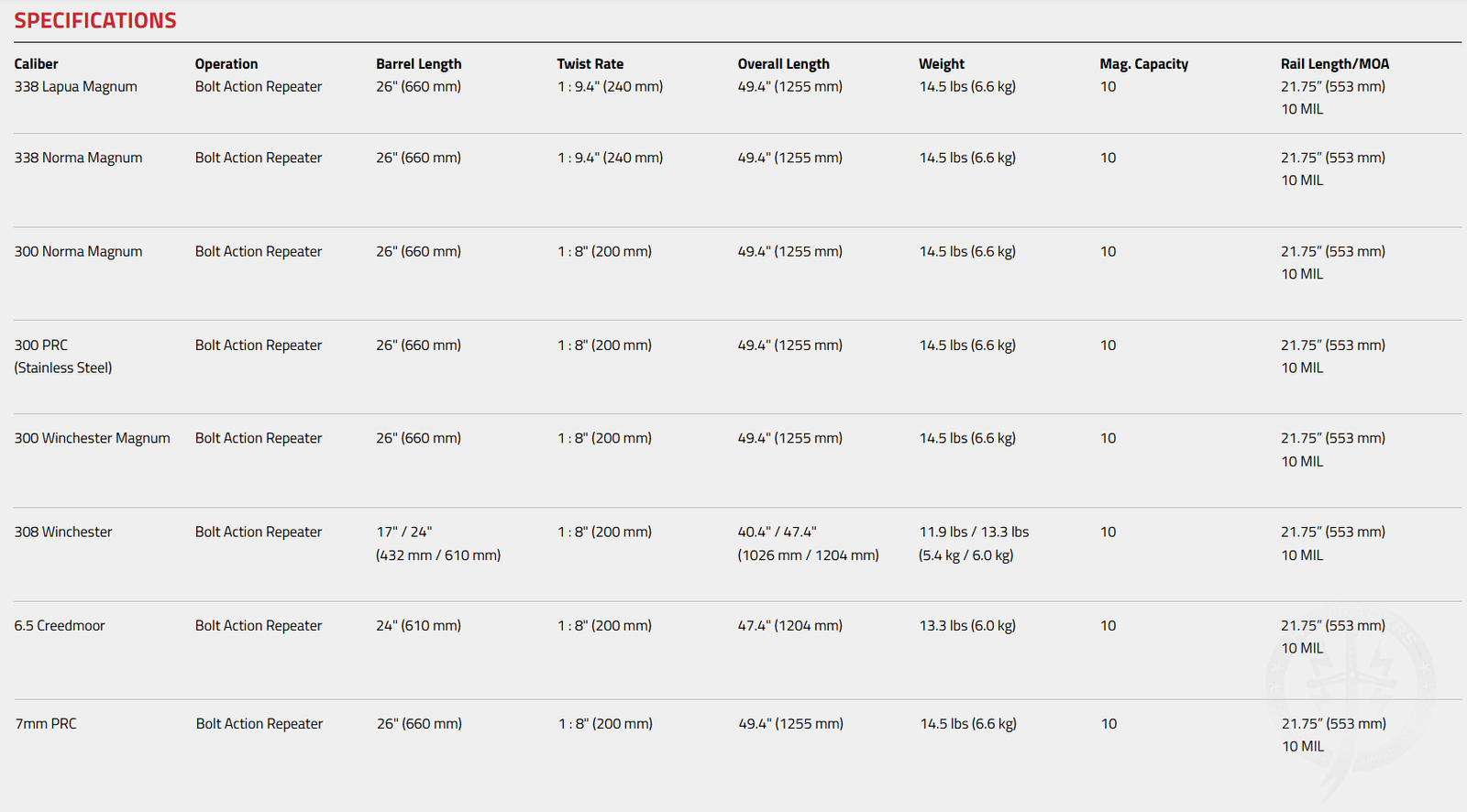Click the SPECIFICATIONS heading
Screen dimensions: 1467x812
pos(95,20)
